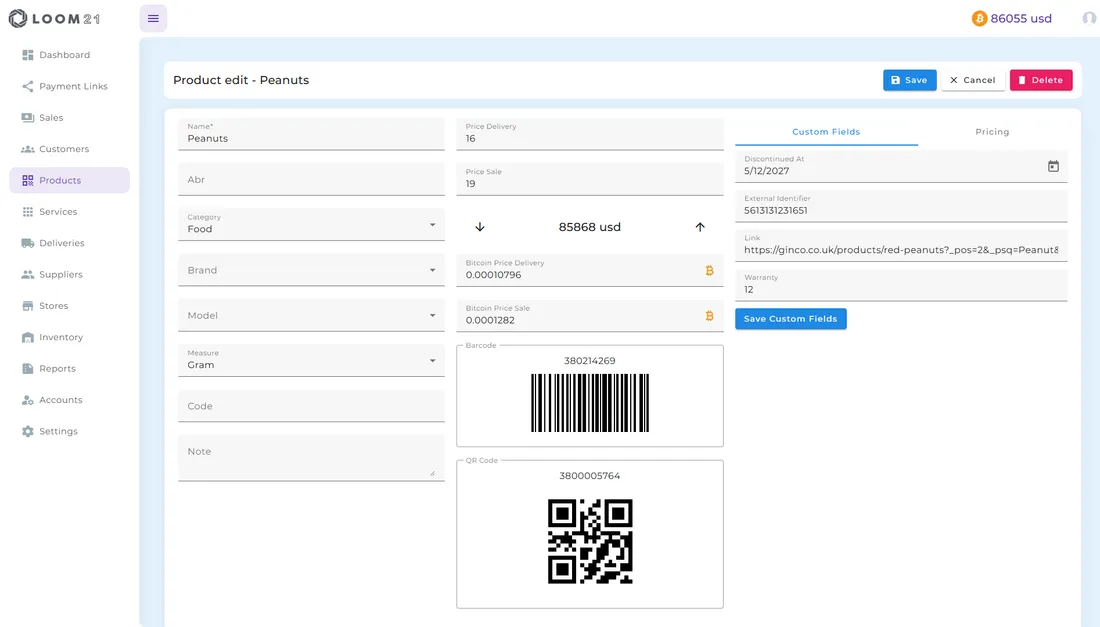This screenshot has height=627, width=1100.
Task: Click the Price Sale field with 19
Action: point(590,180)
